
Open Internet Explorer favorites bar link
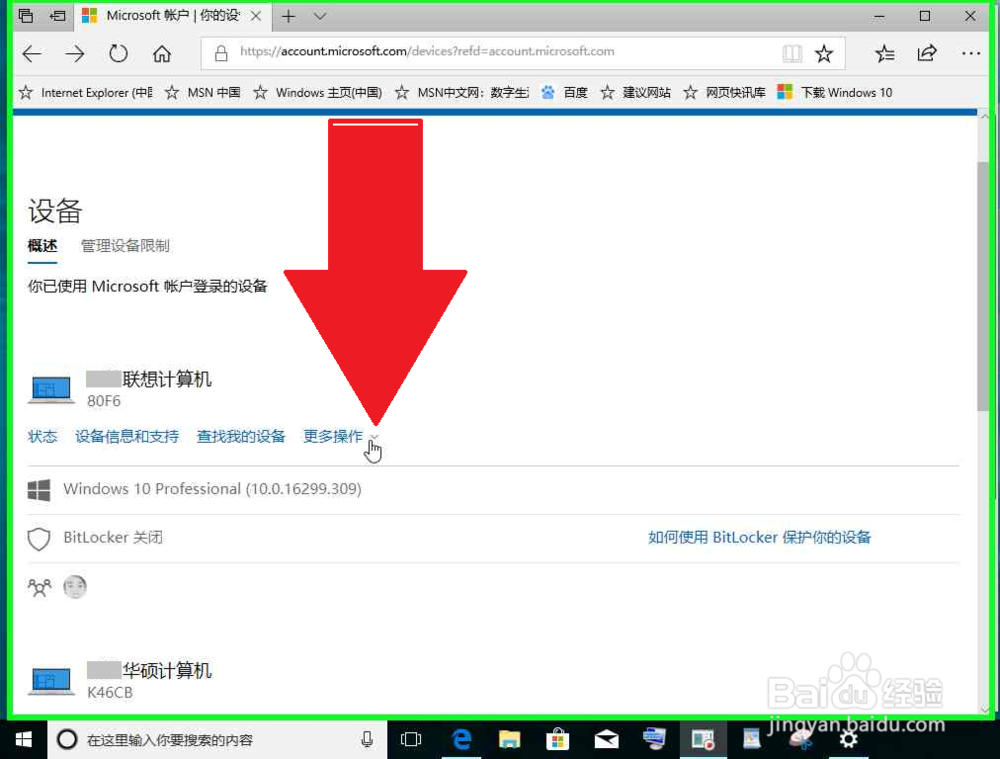point(86,93)
